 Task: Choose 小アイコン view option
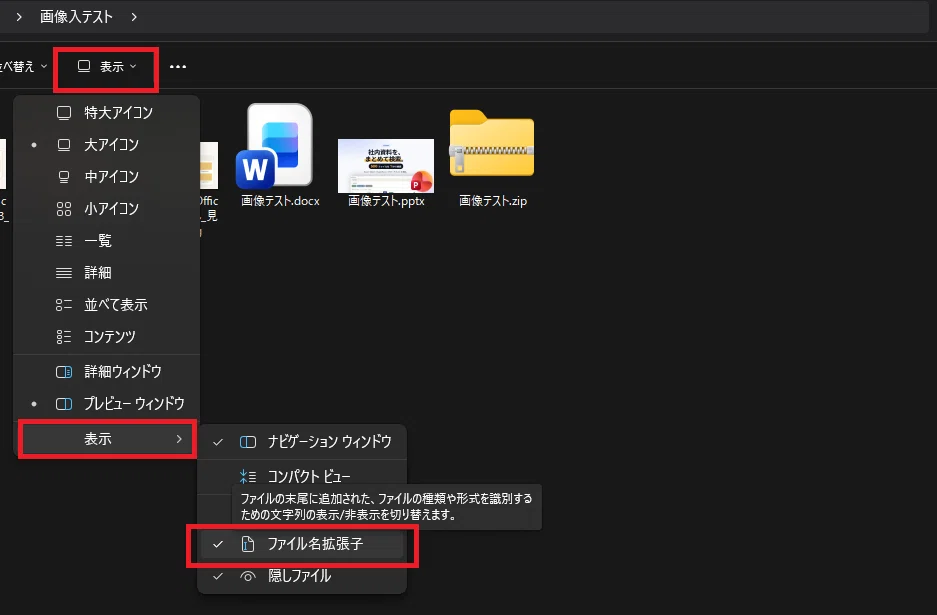coord(106,209)
